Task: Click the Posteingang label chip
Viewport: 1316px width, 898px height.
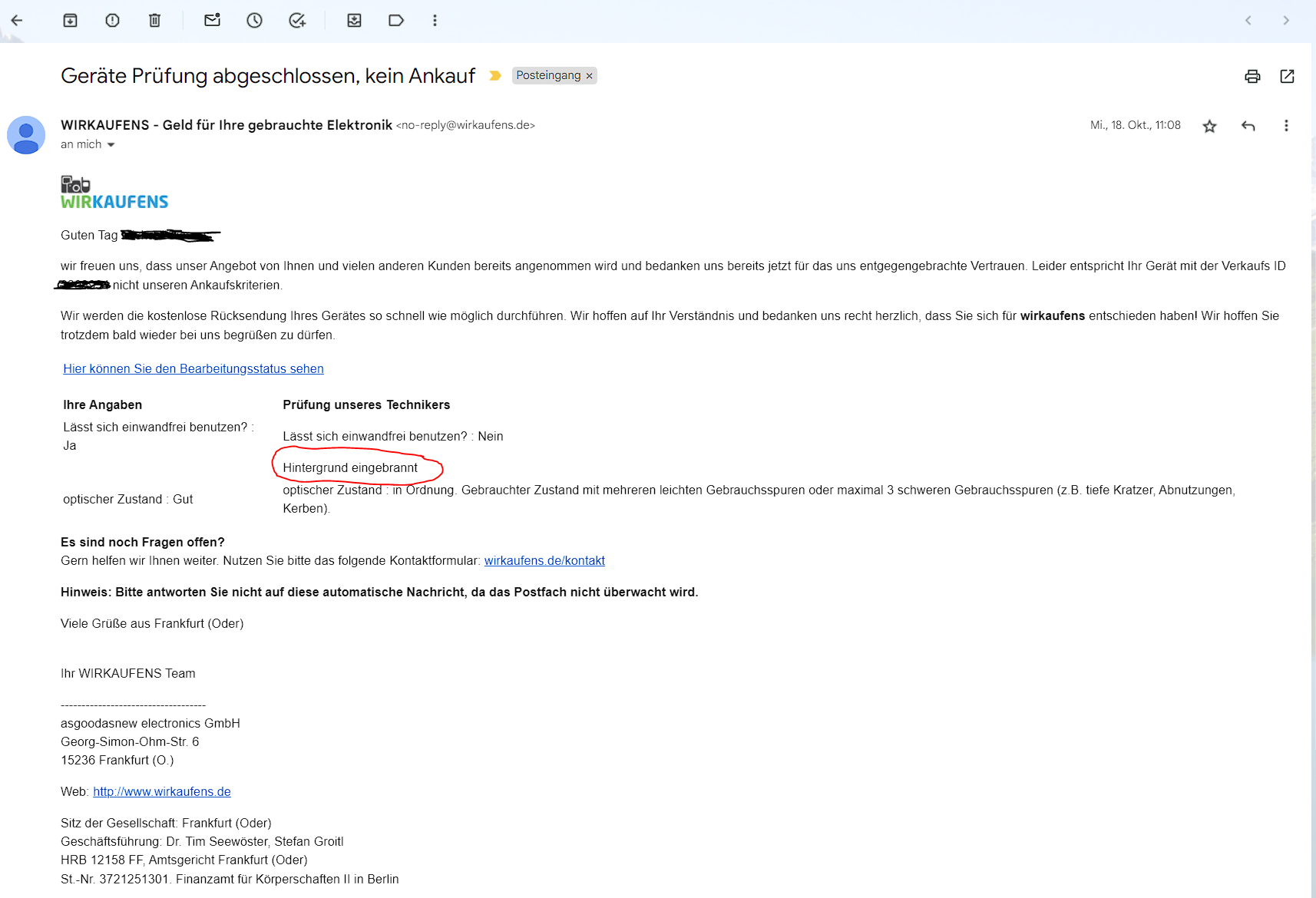Action: [x=548, y=75]
